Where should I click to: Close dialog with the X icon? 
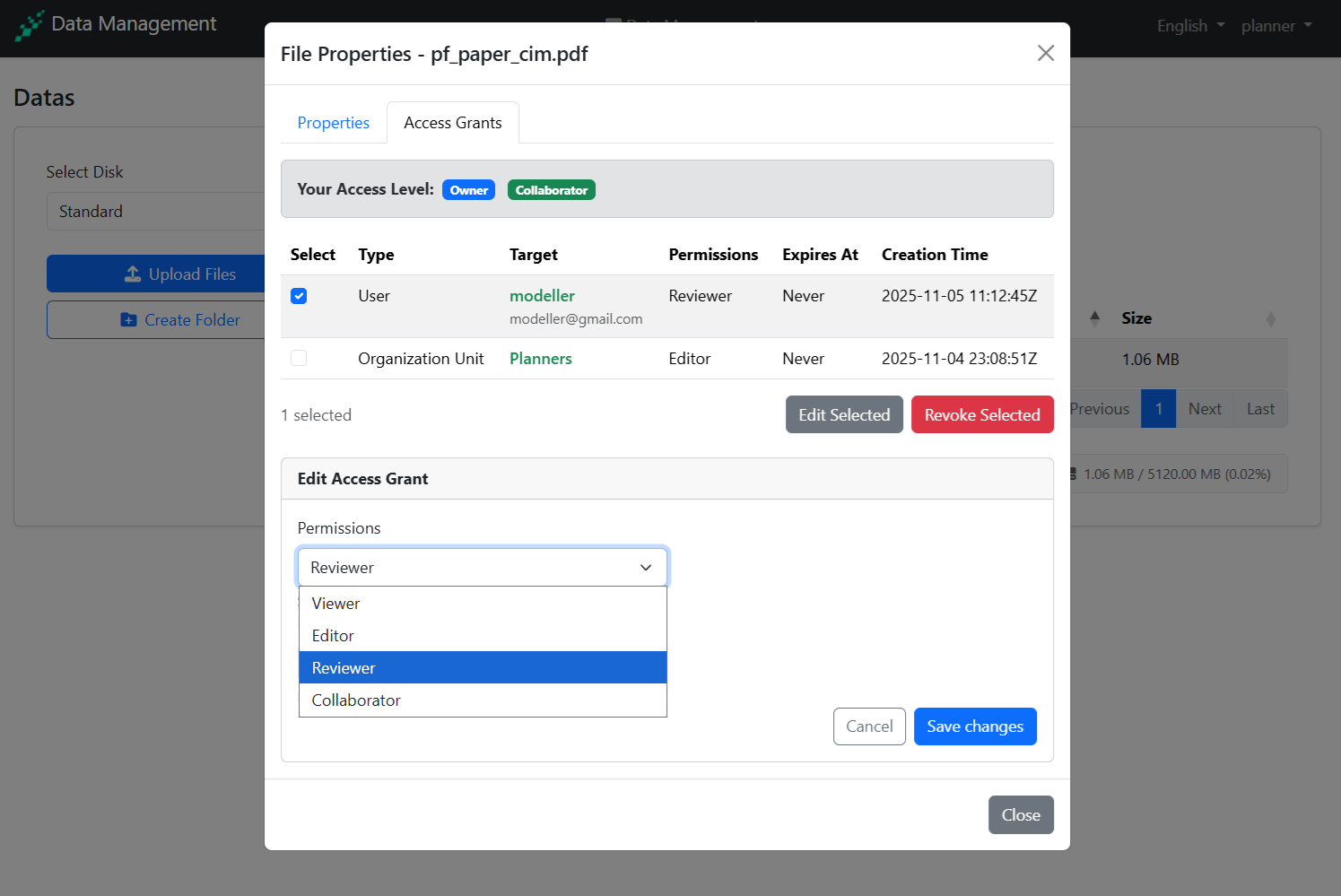pos(1045,53)
